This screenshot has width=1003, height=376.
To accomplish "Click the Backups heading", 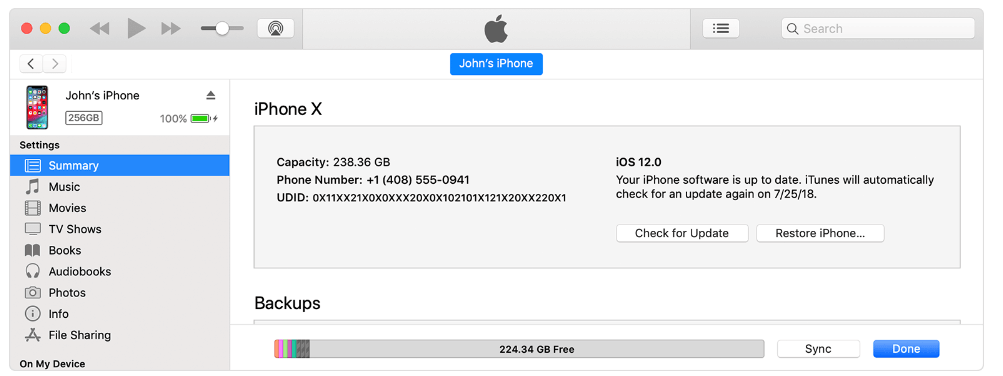I will (x=287, y=302).
